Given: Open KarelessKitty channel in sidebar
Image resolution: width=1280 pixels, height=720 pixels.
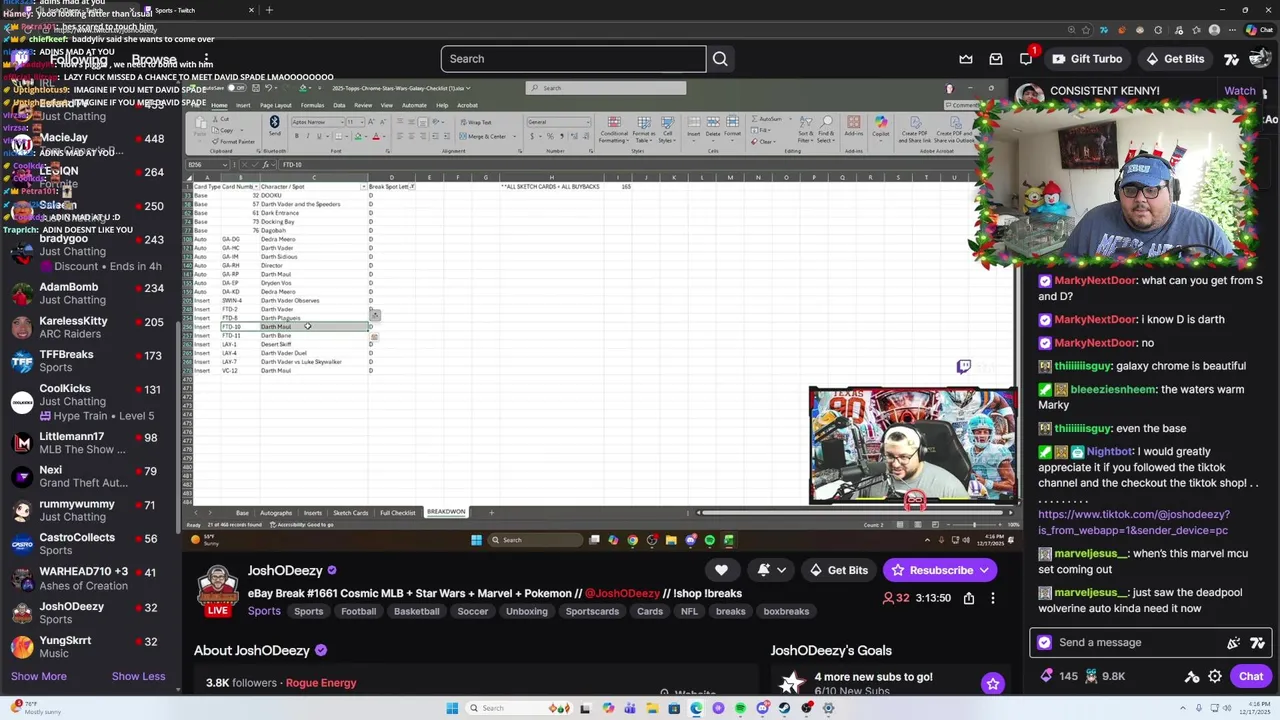Looking at the screenshot, I should [90, 327].
